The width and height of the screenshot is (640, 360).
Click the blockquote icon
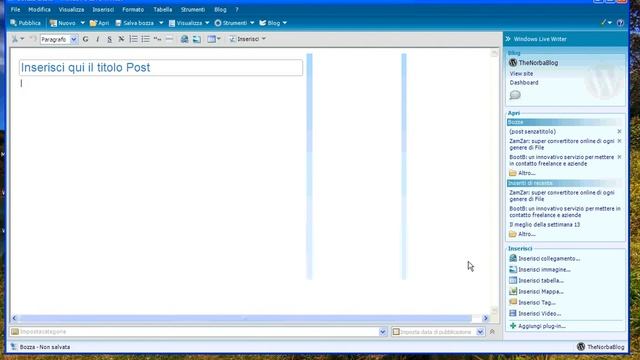point(157,39)
